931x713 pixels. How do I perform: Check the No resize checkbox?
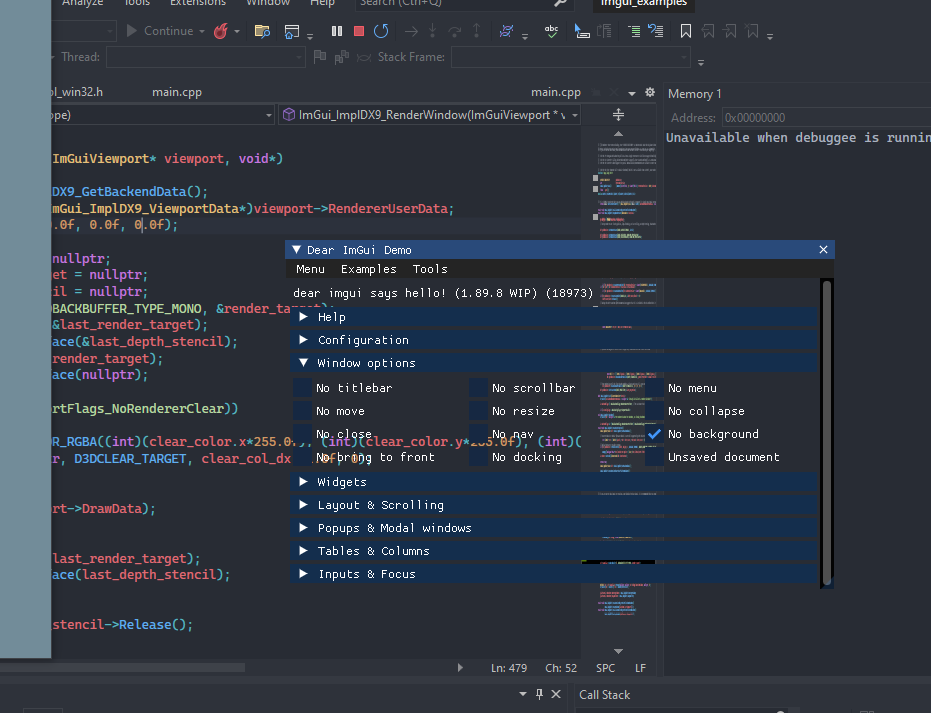click(x=479, y=410)
